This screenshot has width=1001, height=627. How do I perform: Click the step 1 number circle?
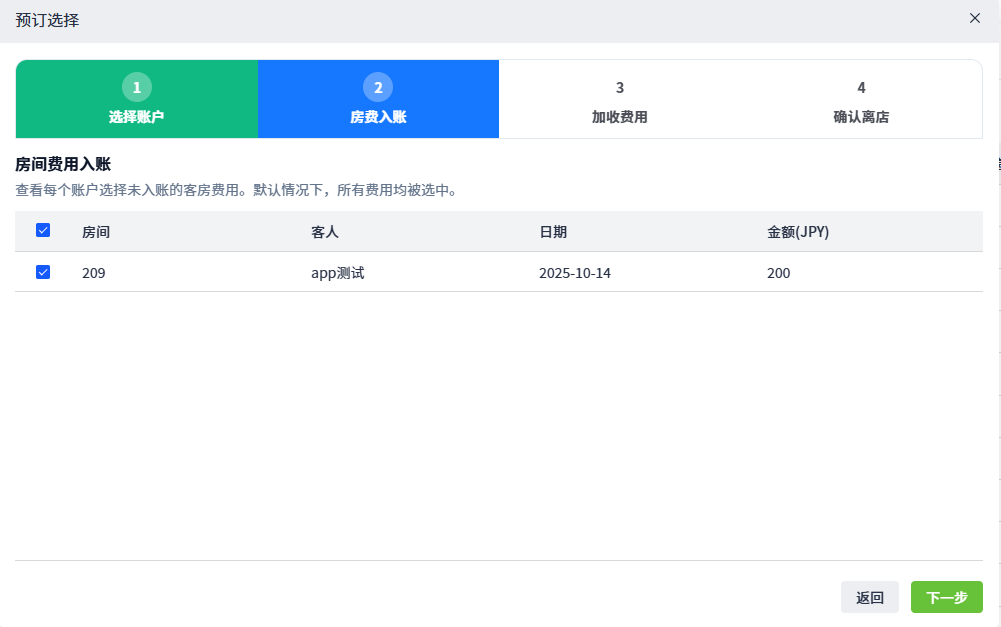click(137, 88)
